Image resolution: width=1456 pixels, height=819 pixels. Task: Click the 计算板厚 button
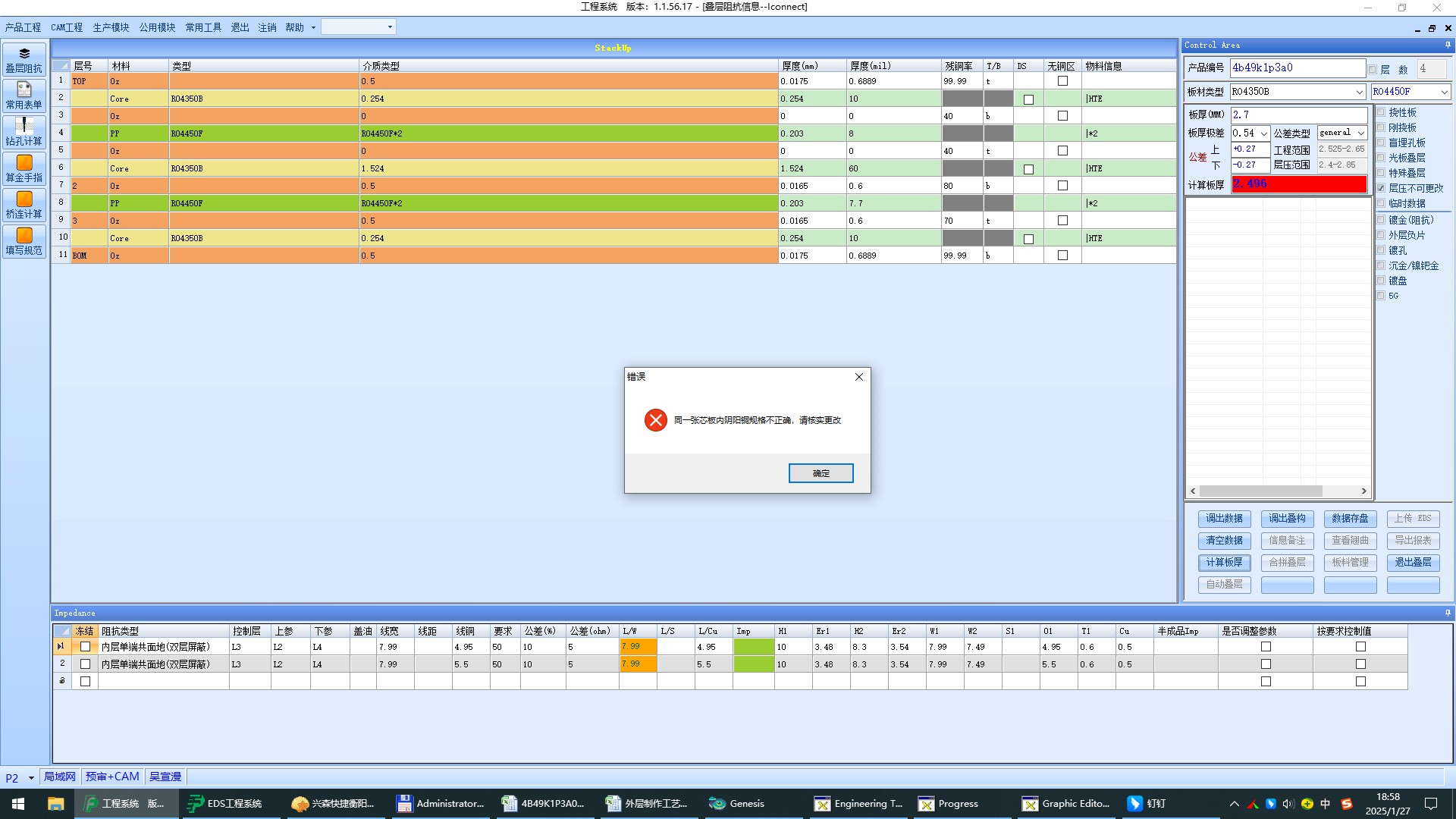pos(1224,563)
